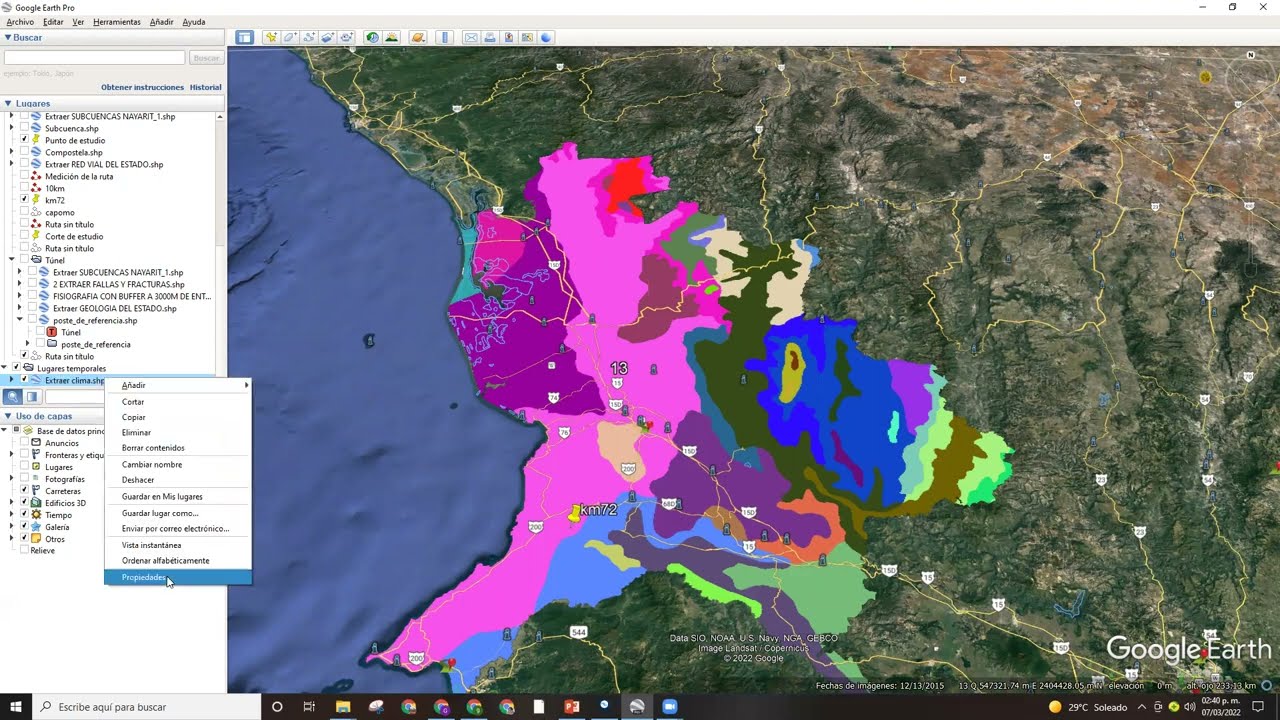The image size is (1280, 720).
Task: Open the Herramientas menu
Action: pyautogui.click(x=116, y=22)
